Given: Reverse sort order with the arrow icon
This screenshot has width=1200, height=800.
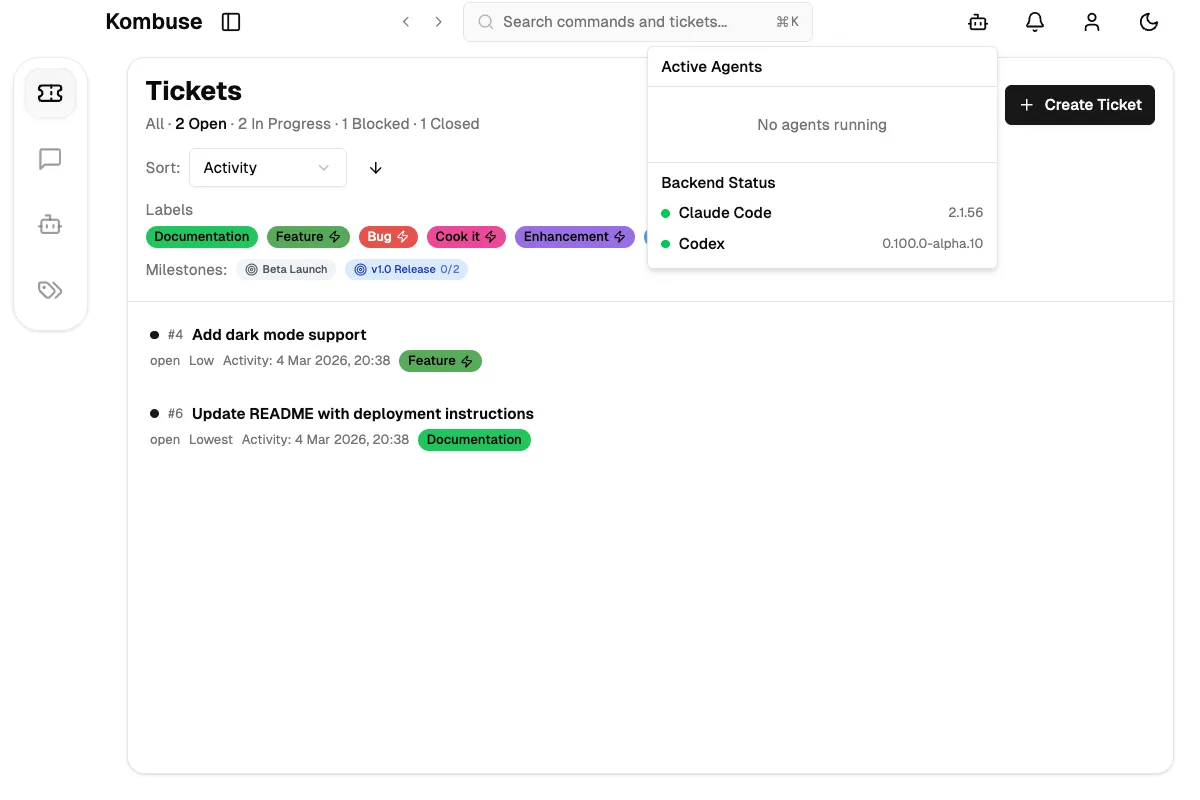Looking at the screenshot, I should (x=375, y=168).
